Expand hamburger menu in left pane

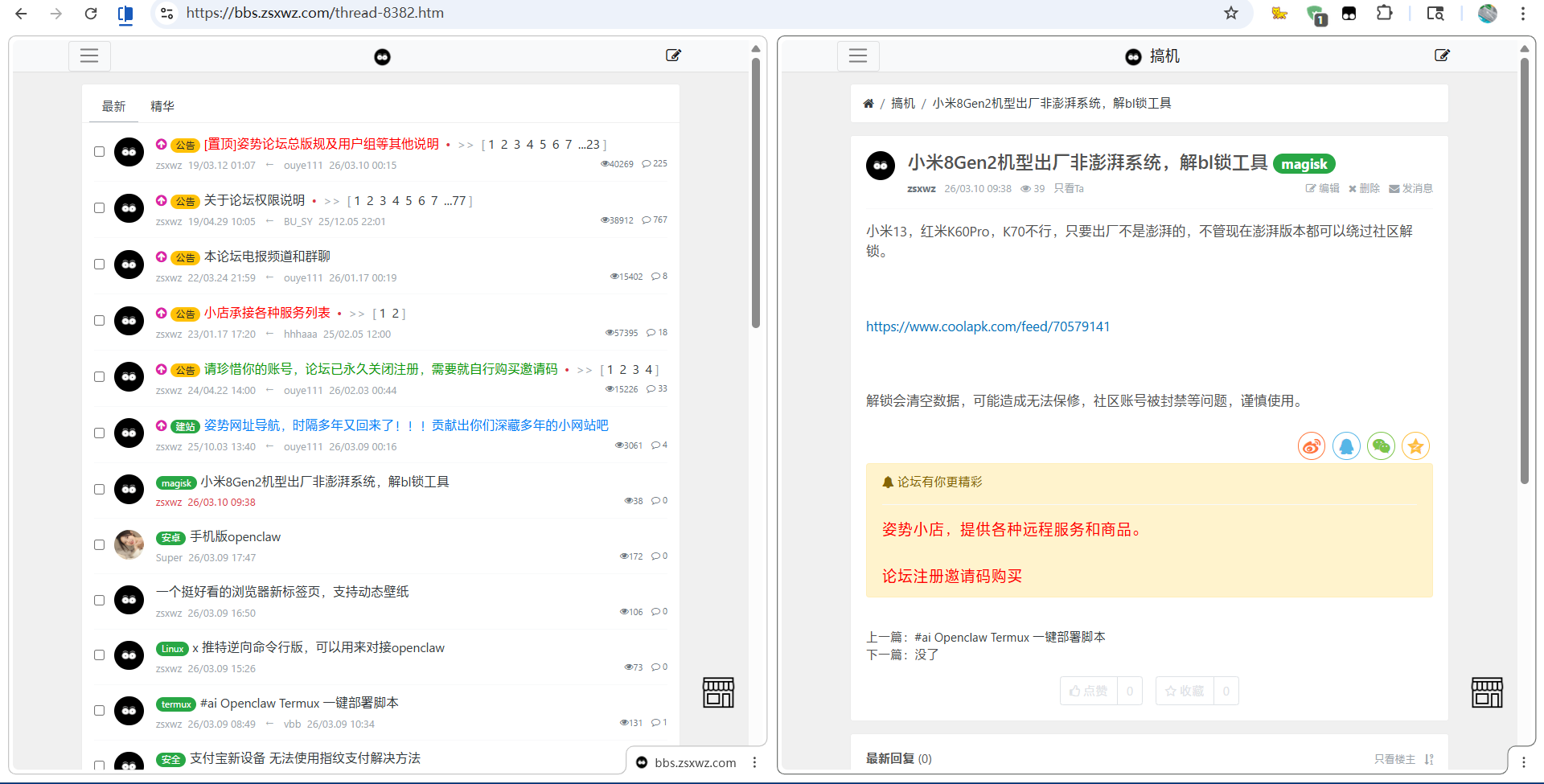pos(89,55)
